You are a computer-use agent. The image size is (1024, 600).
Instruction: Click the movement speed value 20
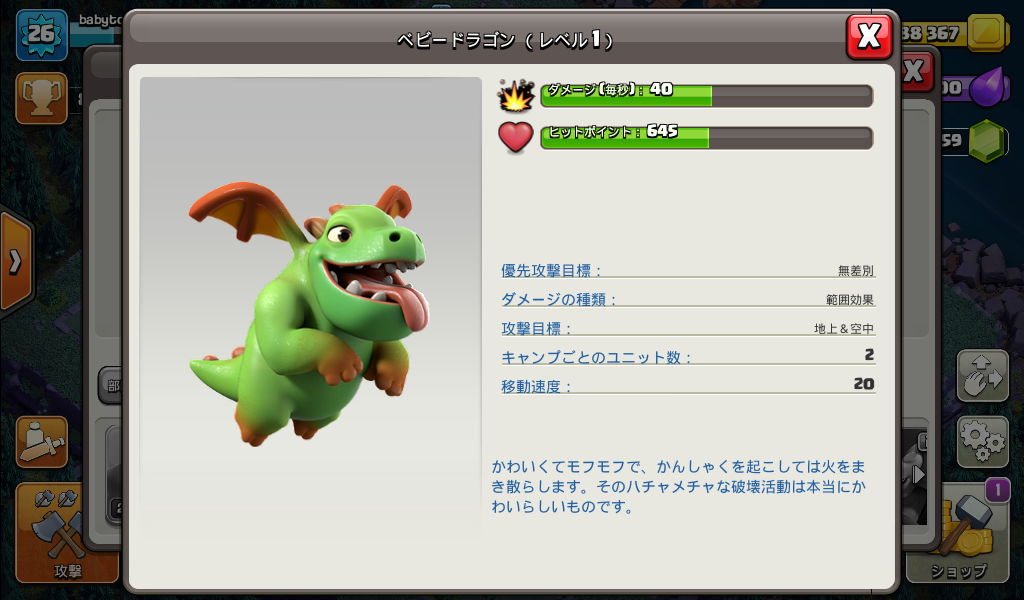pyautogui.click(x=863, y=384)
